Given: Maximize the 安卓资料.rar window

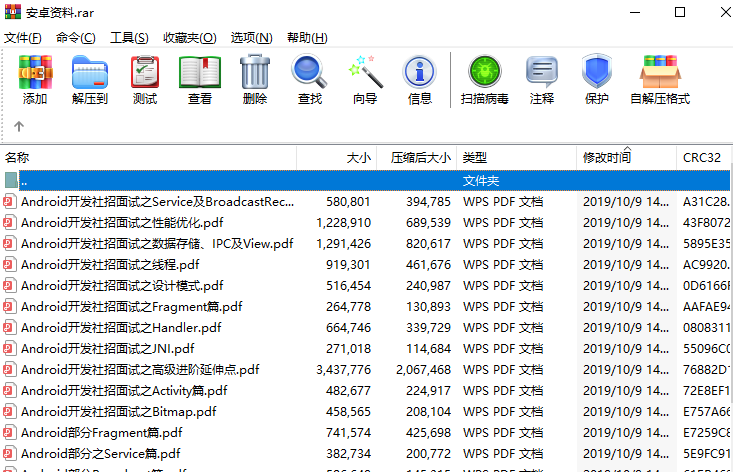Looking at the screenshot, I should coord(680,12).
